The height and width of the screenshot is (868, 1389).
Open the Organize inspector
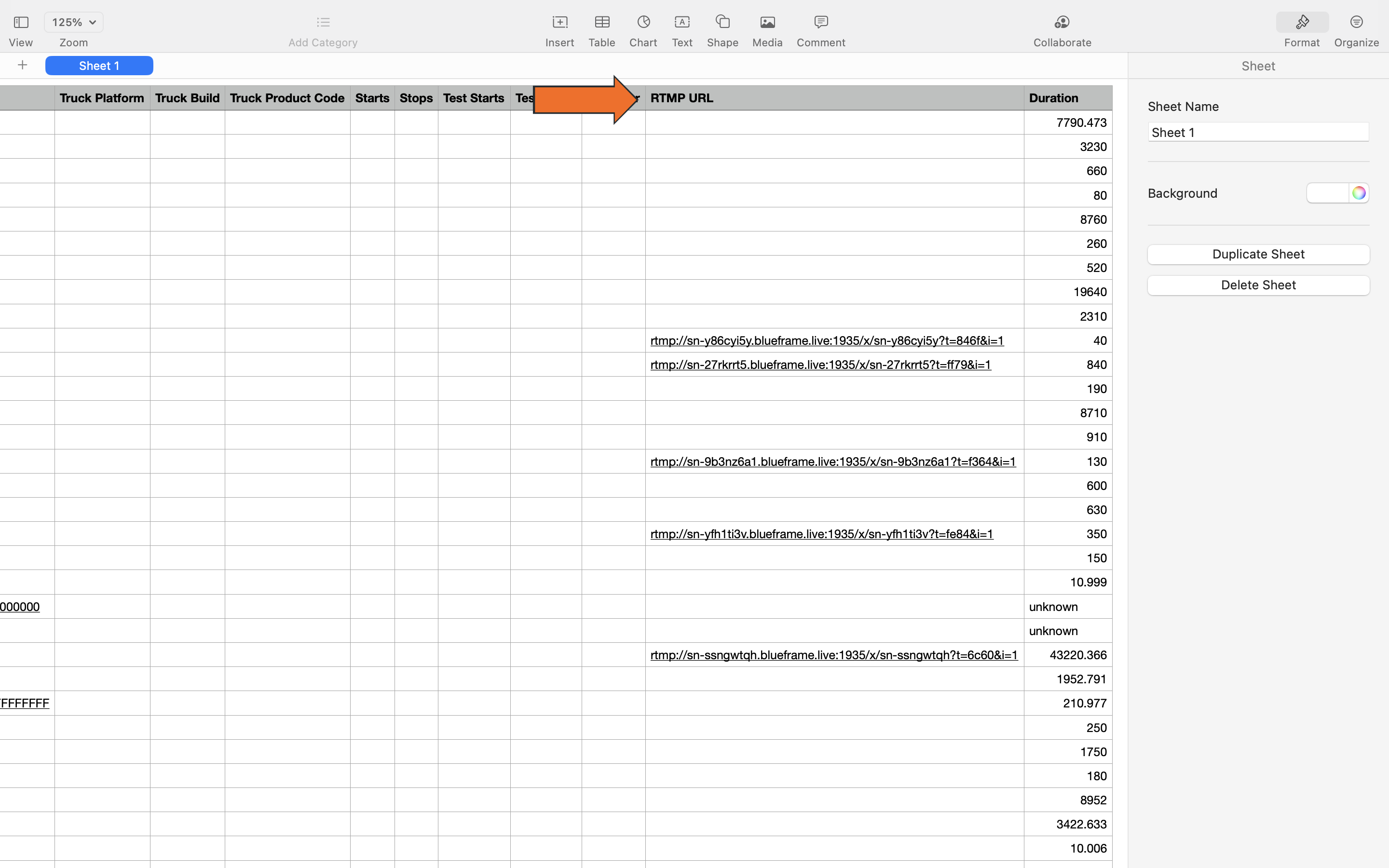coord(1356,22)
